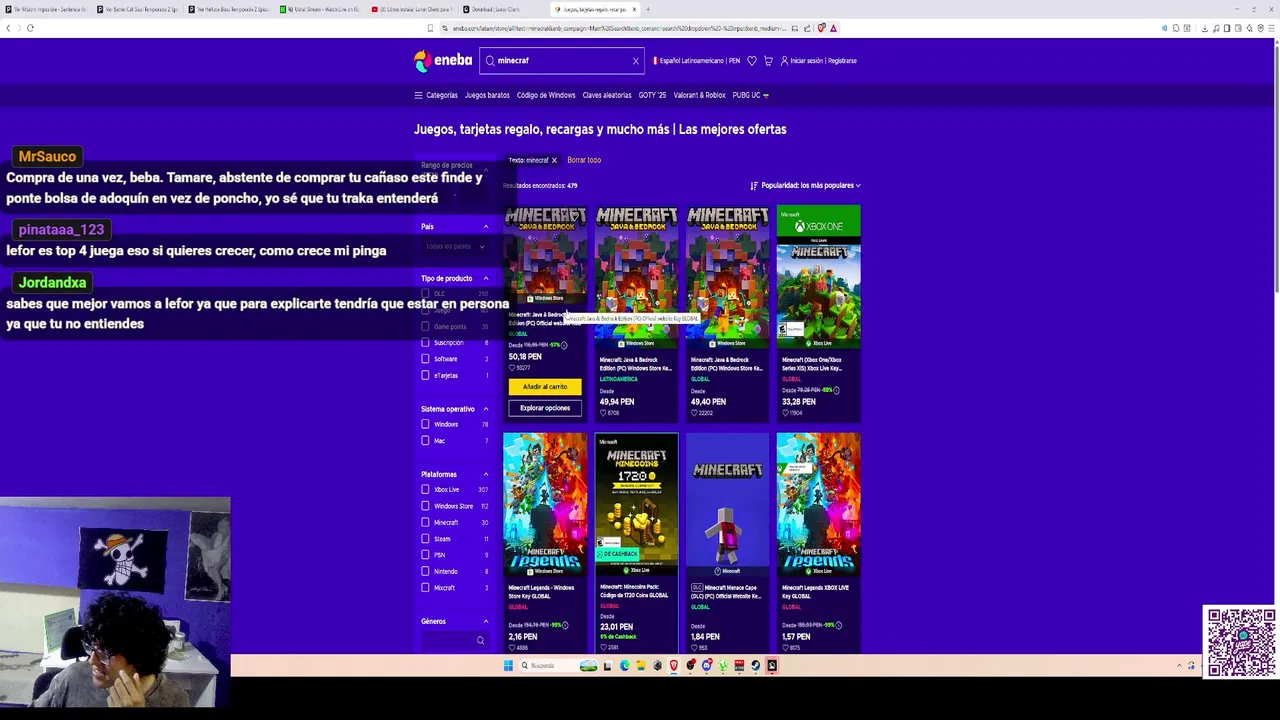This screenshot has width=1280, height=720.
Task: Click the heart count 93277 on first product
Action: coord(520,368)
